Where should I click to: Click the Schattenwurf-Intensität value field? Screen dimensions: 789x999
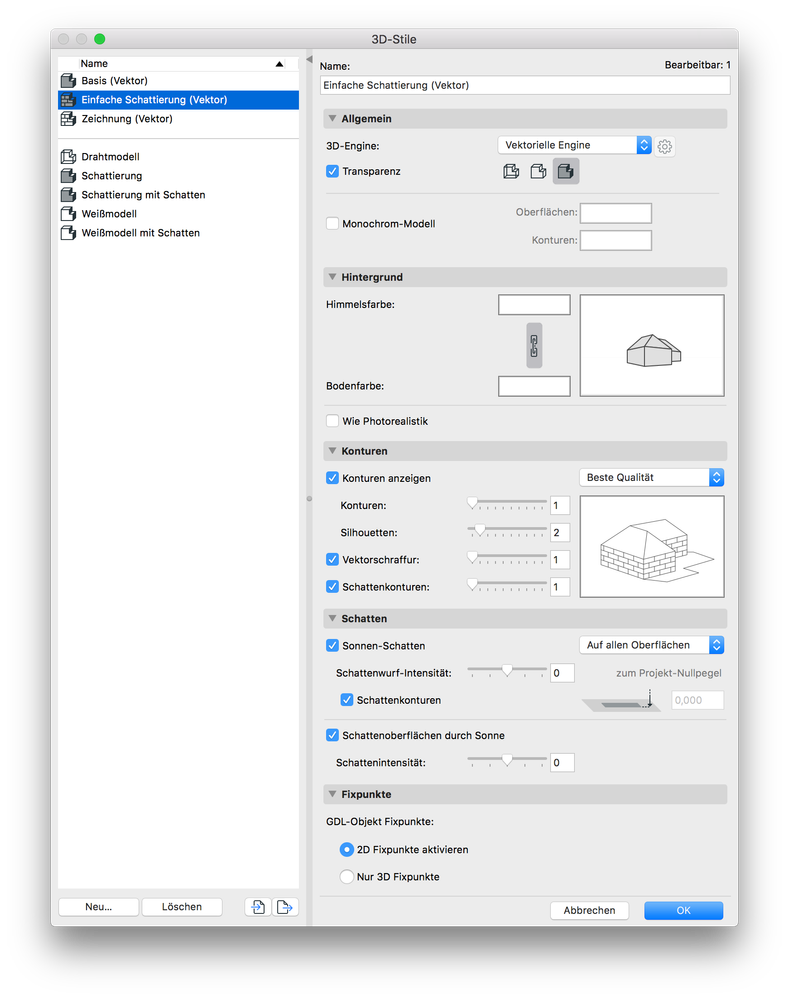[x=562, y=673]
